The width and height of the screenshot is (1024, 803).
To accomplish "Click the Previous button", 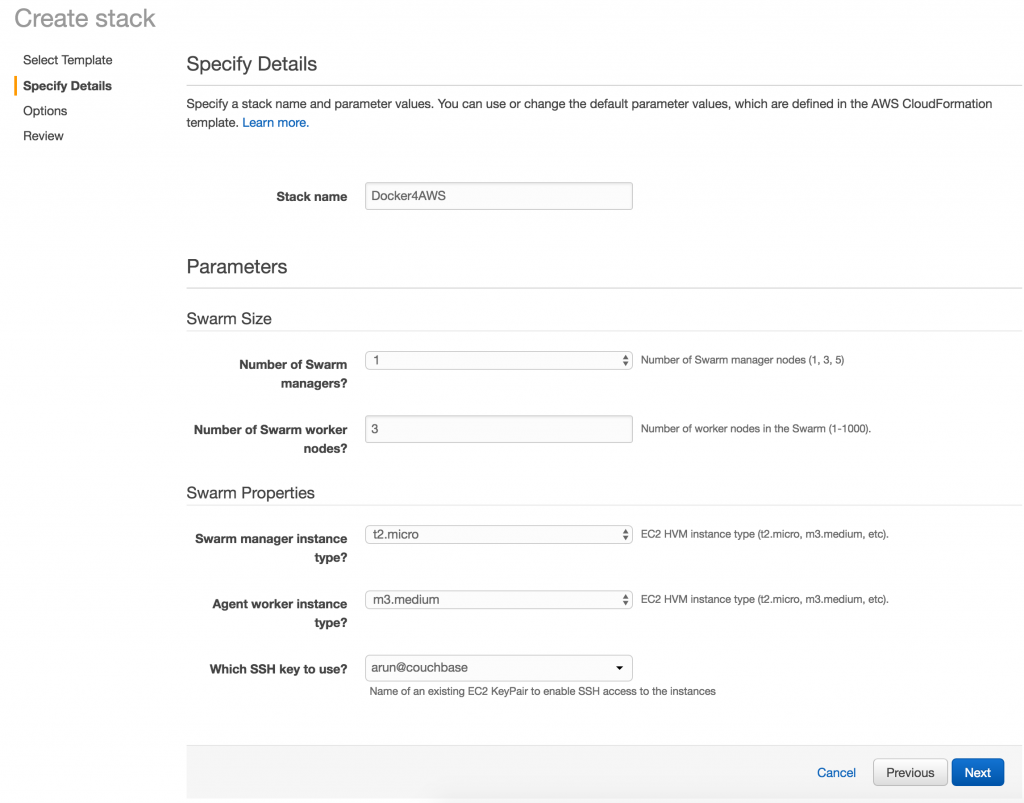I will (910, 773).
